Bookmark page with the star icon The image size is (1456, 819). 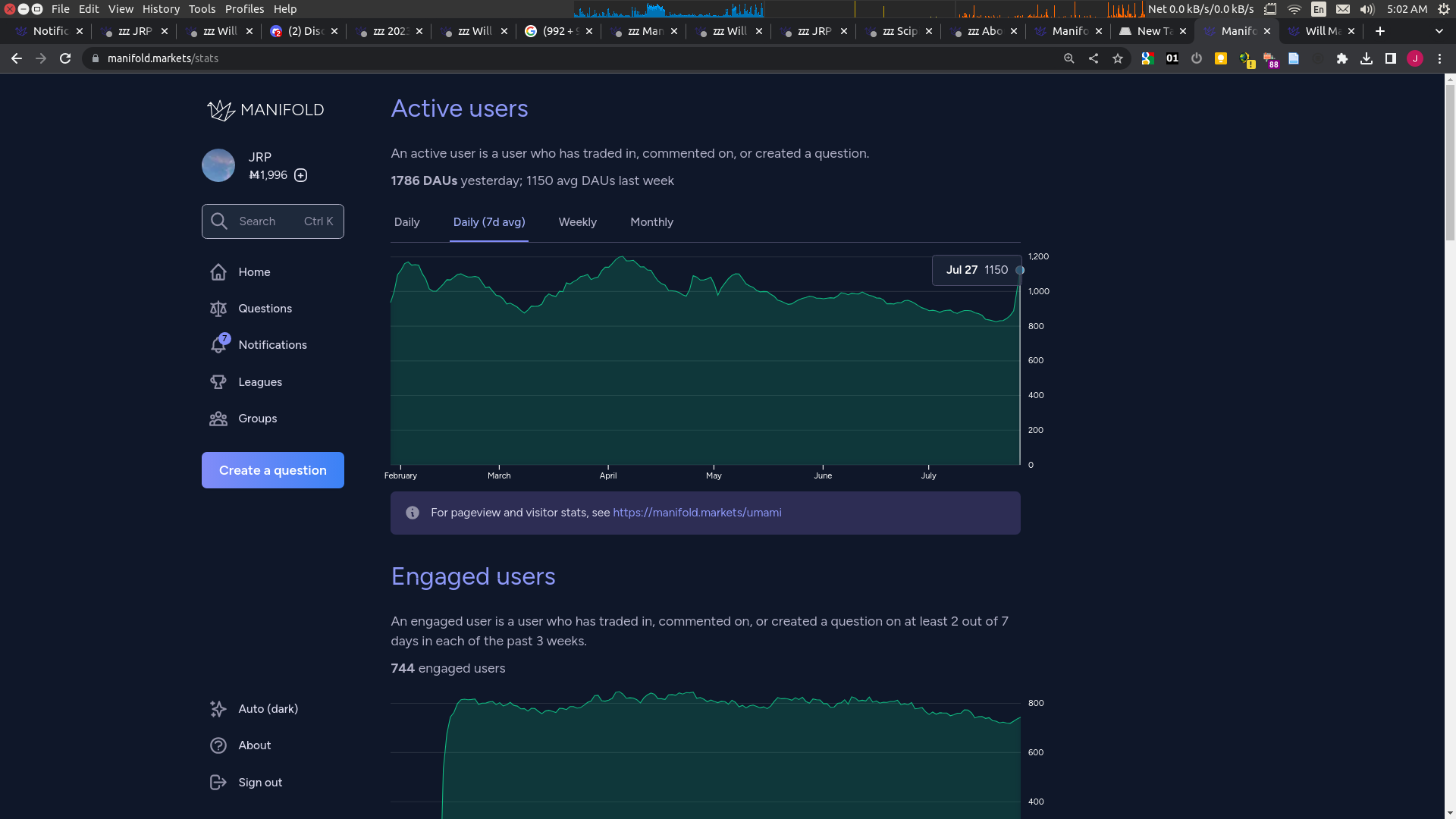1118,58
